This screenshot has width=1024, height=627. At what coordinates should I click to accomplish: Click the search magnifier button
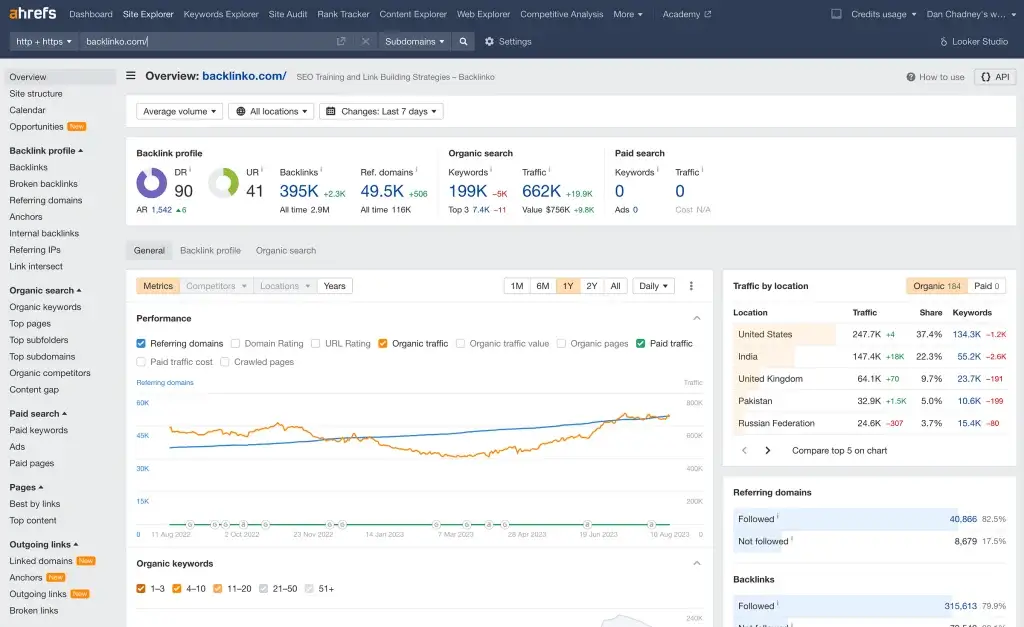point(463,42)
